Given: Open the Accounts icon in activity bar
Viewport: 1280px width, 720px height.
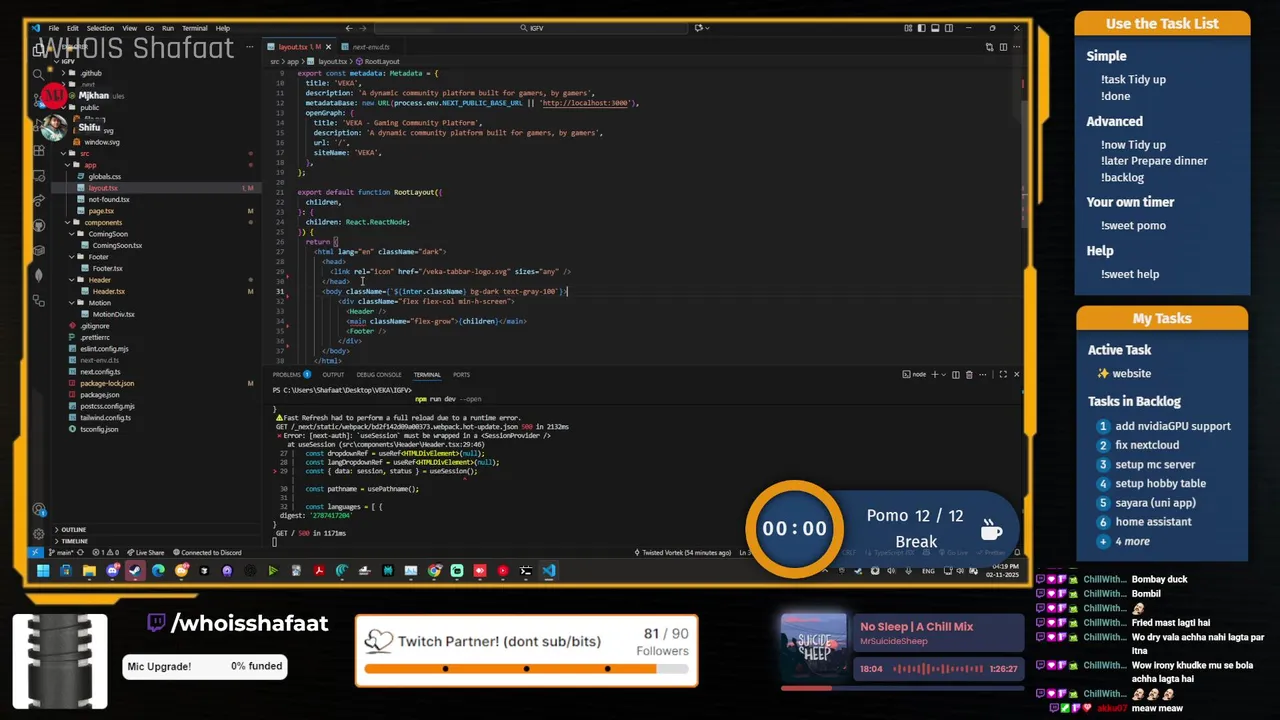Looking at the screenshot, I should click(x=38, y=510).
